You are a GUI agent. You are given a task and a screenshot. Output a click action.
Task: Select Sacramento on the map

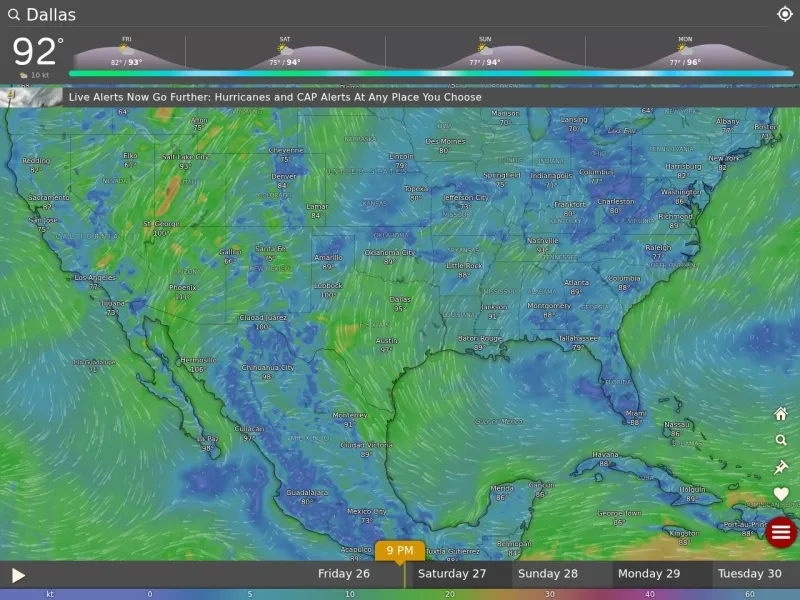(x=48, y=202)
